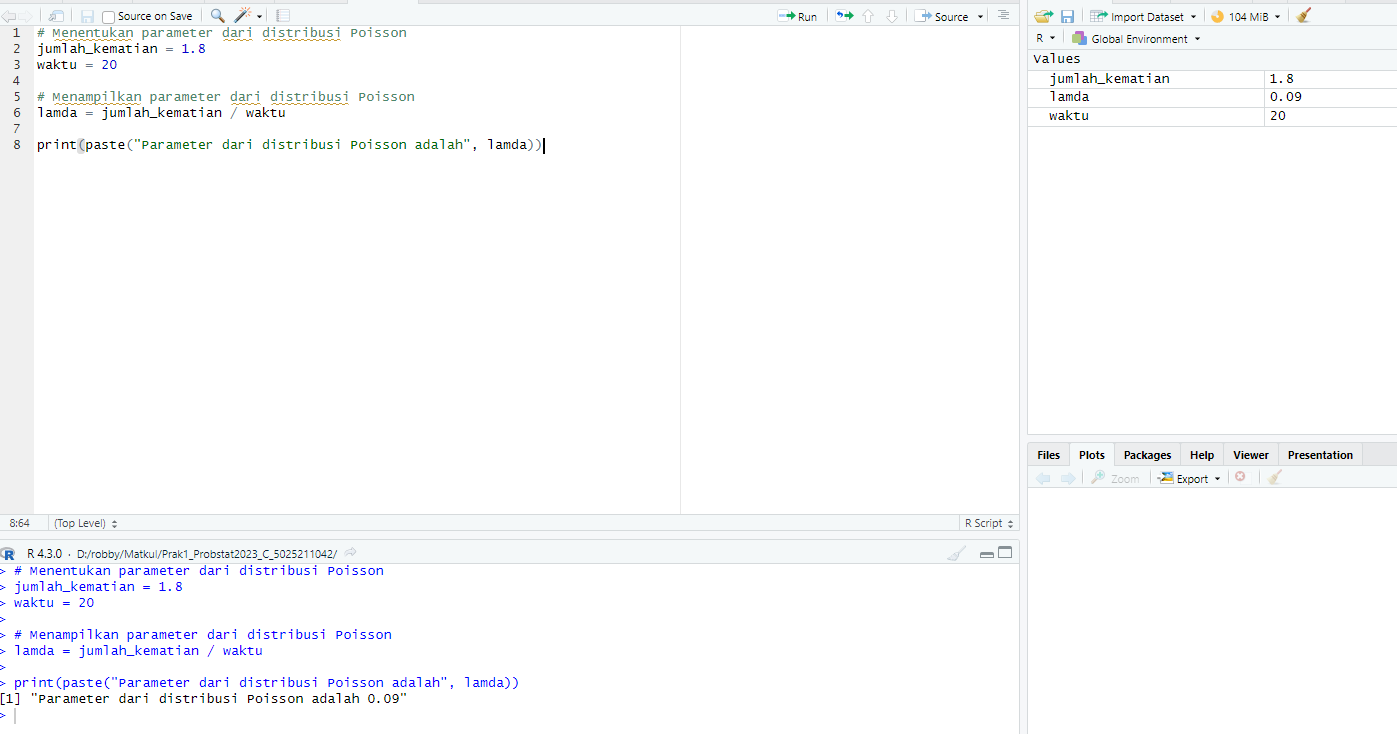
Task: Go back to previous source location
Action: pyautogui.click(x=7, y=16)
